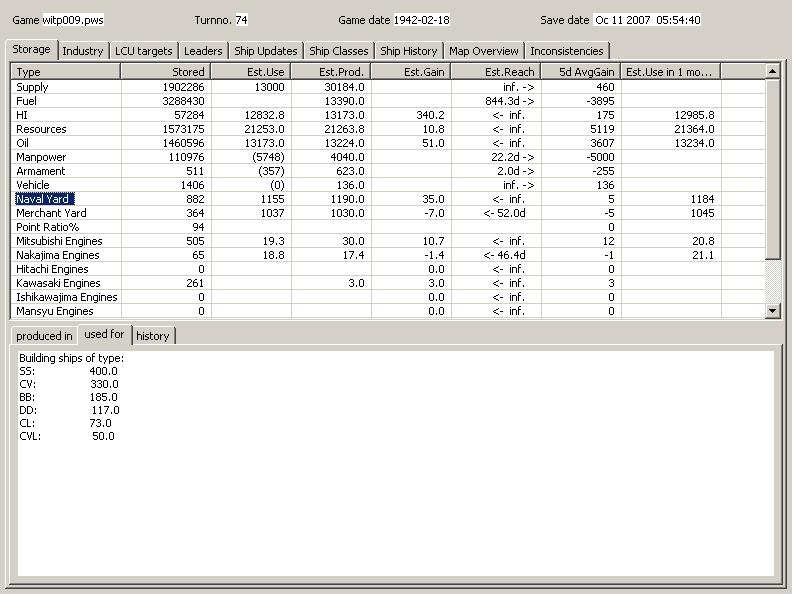Click Naval Yard stored value 882
Screen dimensions: 792x594
click(195, 199)
